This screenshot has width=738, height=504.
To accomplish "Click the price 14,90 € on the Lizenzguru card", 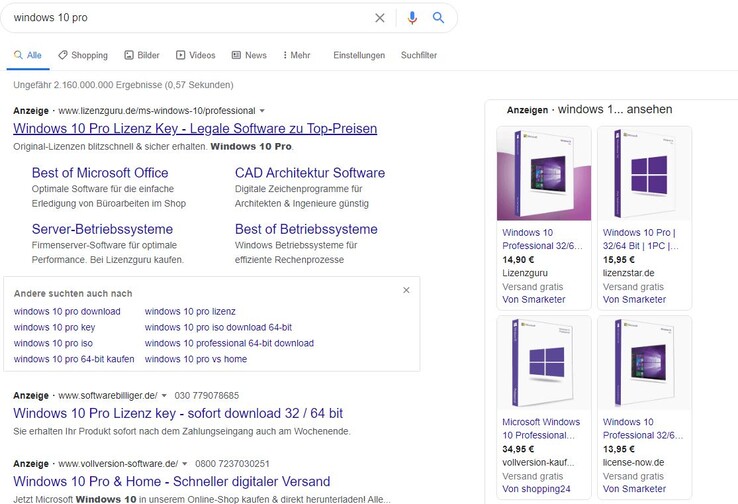I will pyautogui.click(x=518, y=260).
